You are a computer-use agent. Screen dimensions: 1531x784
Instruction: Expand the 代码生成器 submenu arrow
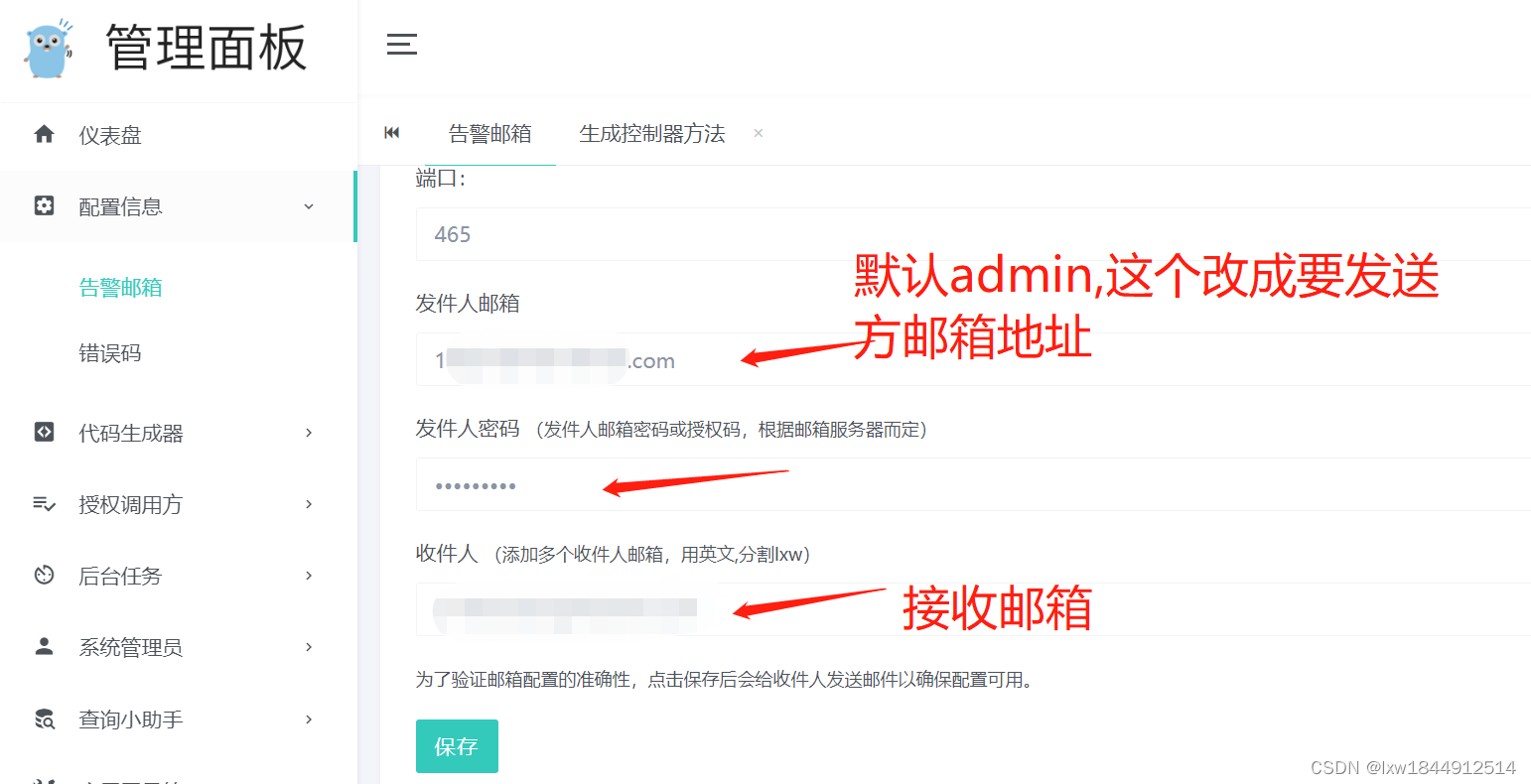click(x=309, y=433)
